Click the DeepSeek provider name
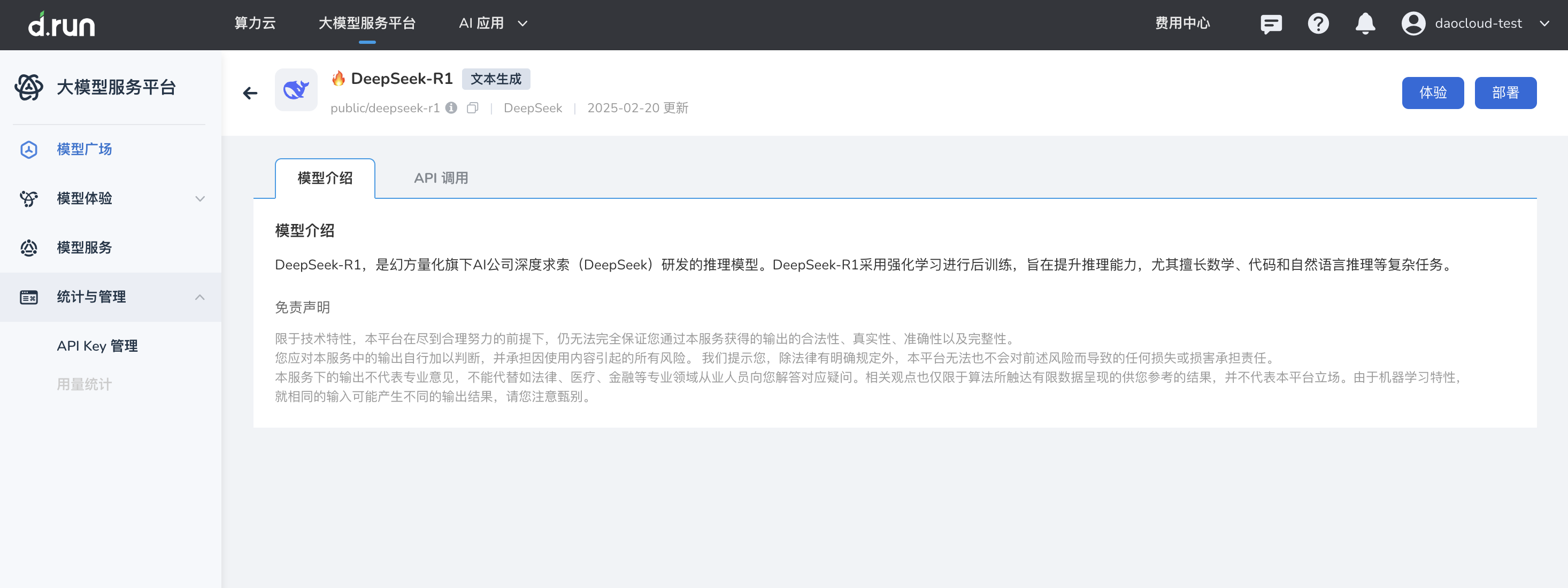 pos(533,108)
